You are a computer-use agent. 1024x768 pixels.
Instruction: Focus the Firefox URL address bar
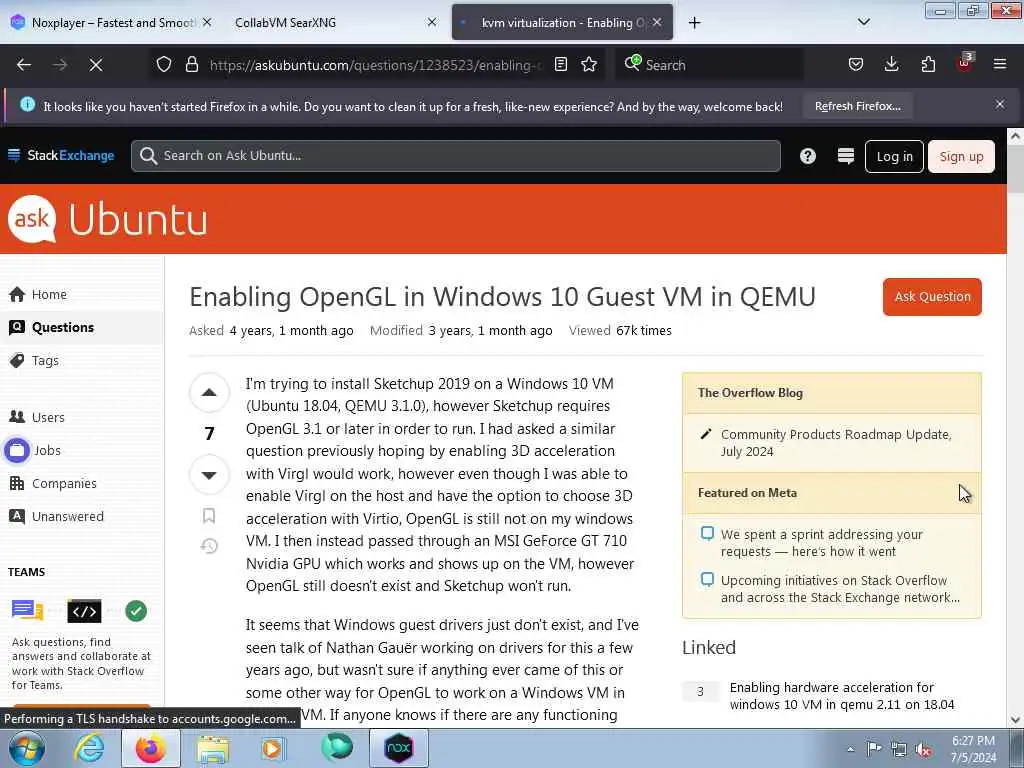click(x=376, y=65)
